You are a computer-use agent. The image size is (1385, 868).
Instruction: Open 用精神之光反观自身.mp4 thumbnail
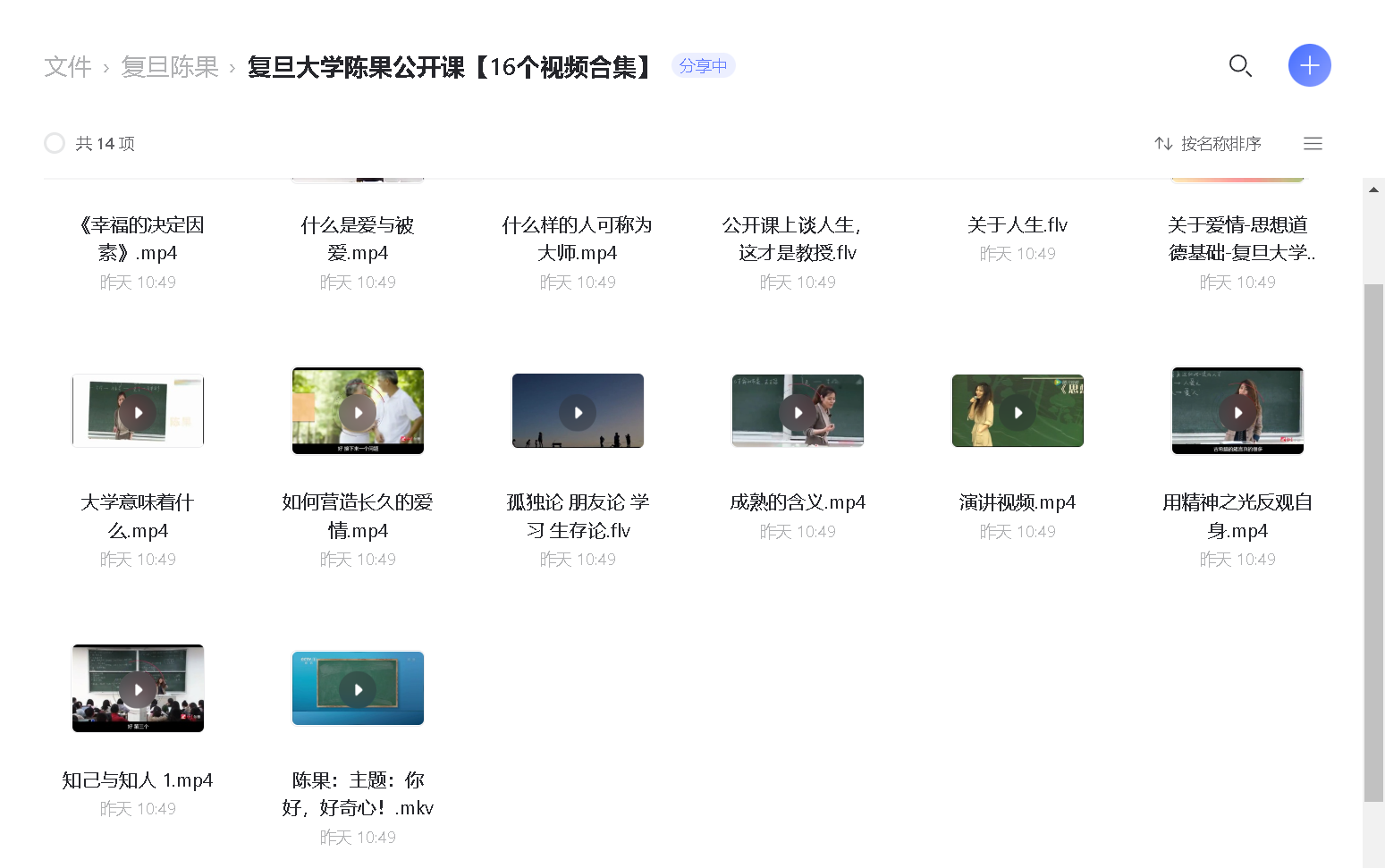(x=1237, y=411)
